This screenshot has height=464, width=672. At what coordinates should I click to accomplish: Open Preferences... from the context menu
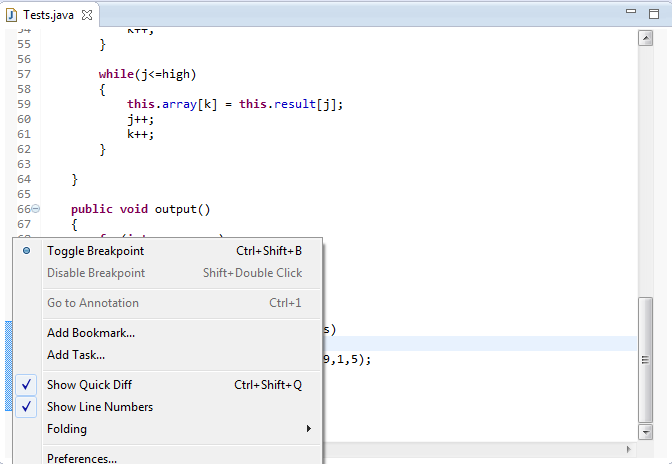pyautogui.click(x=168, y=458)
